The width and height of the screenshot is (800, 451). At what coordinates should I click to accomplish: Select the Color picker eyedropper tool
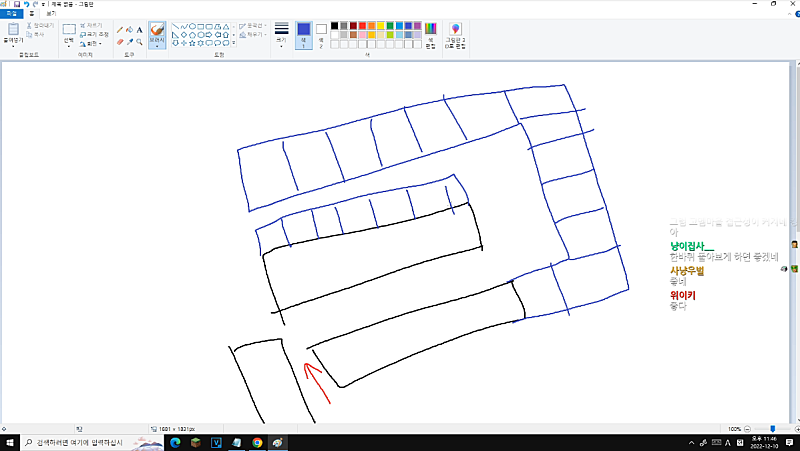point(130,42)
